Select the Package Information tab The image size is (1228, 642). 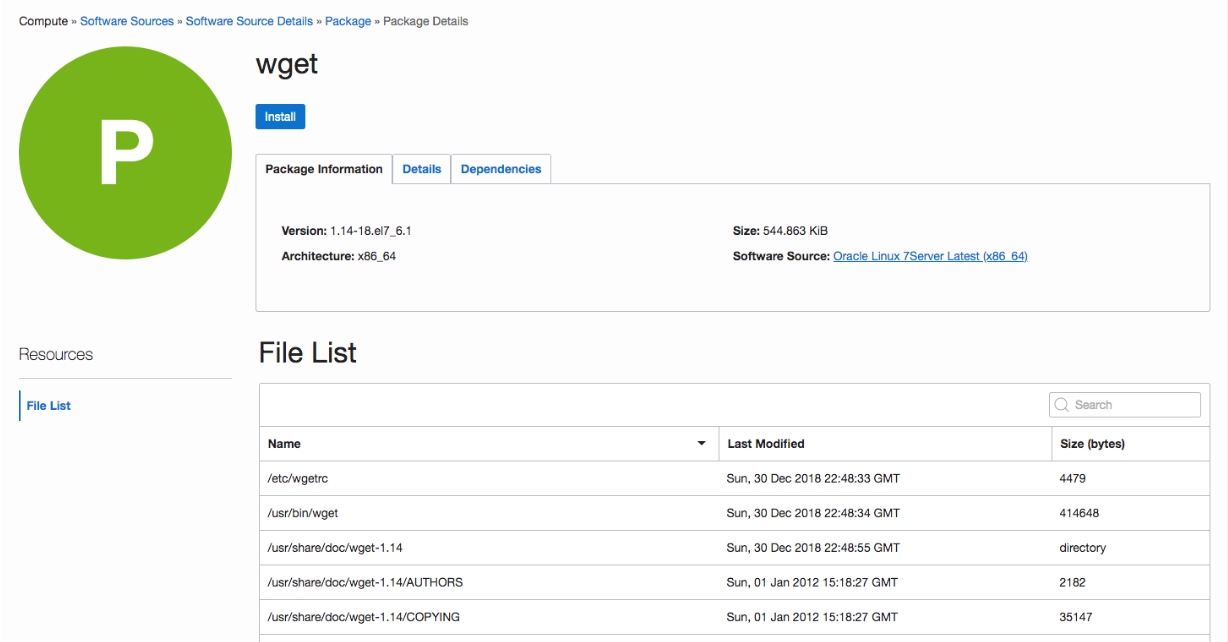324,169
